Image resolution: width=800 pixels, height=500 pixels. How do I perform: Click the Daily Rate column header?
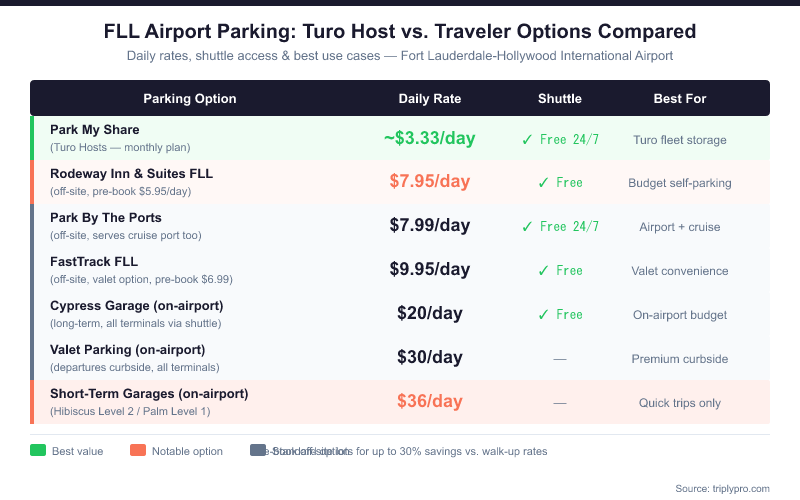(430, 99)
